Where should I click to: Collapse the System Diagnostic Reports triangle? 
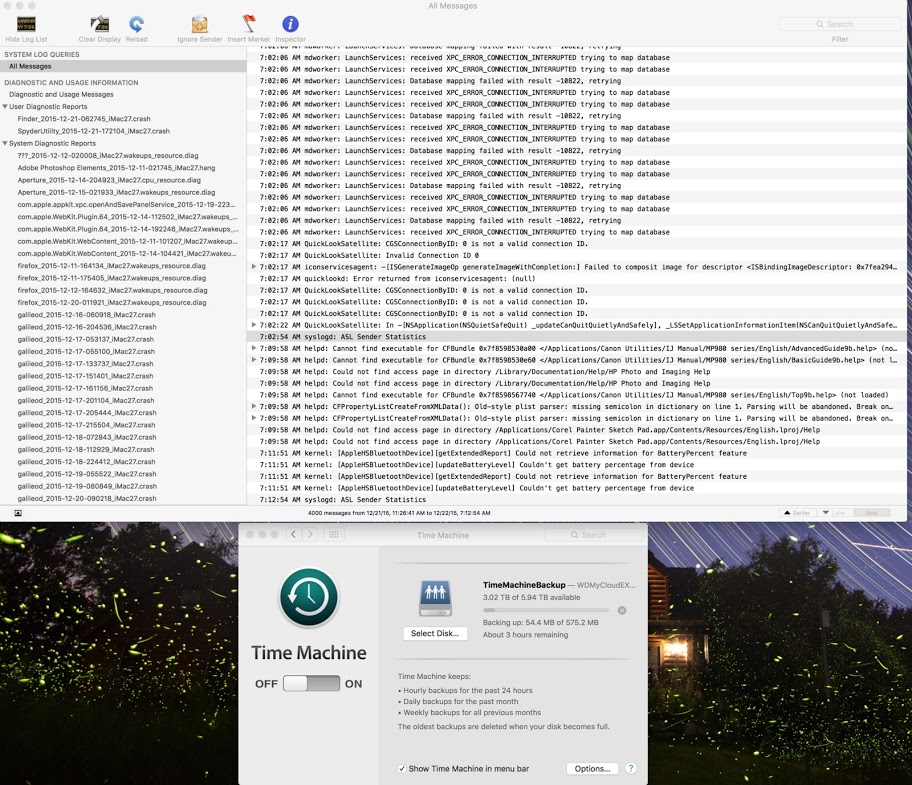pyautogui.click(x=5, y=143)
